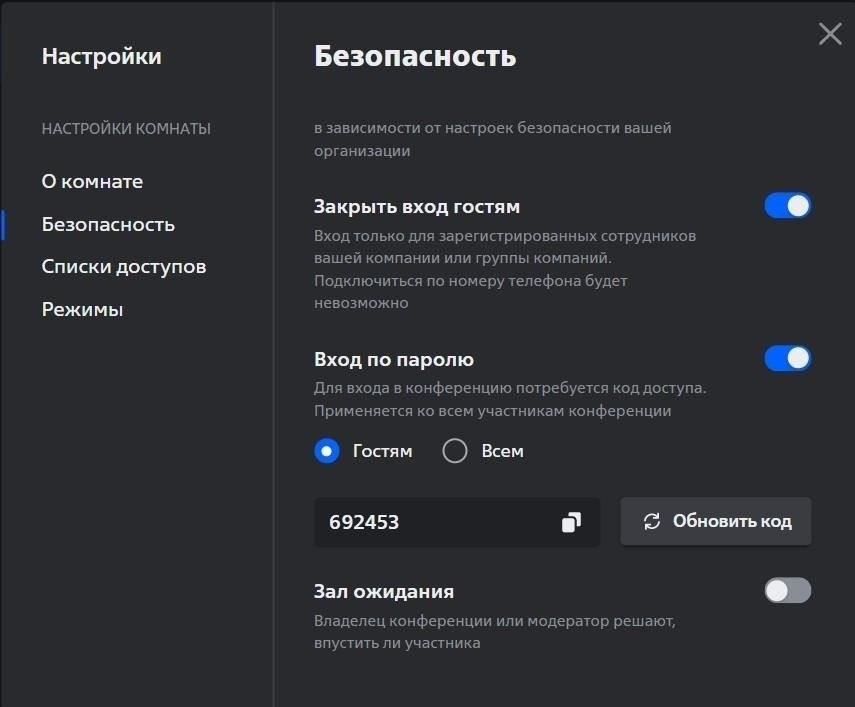Viewport: 855px width, 707px height.
Task: Switch to "Режимы" section
Action: (82, 310)
